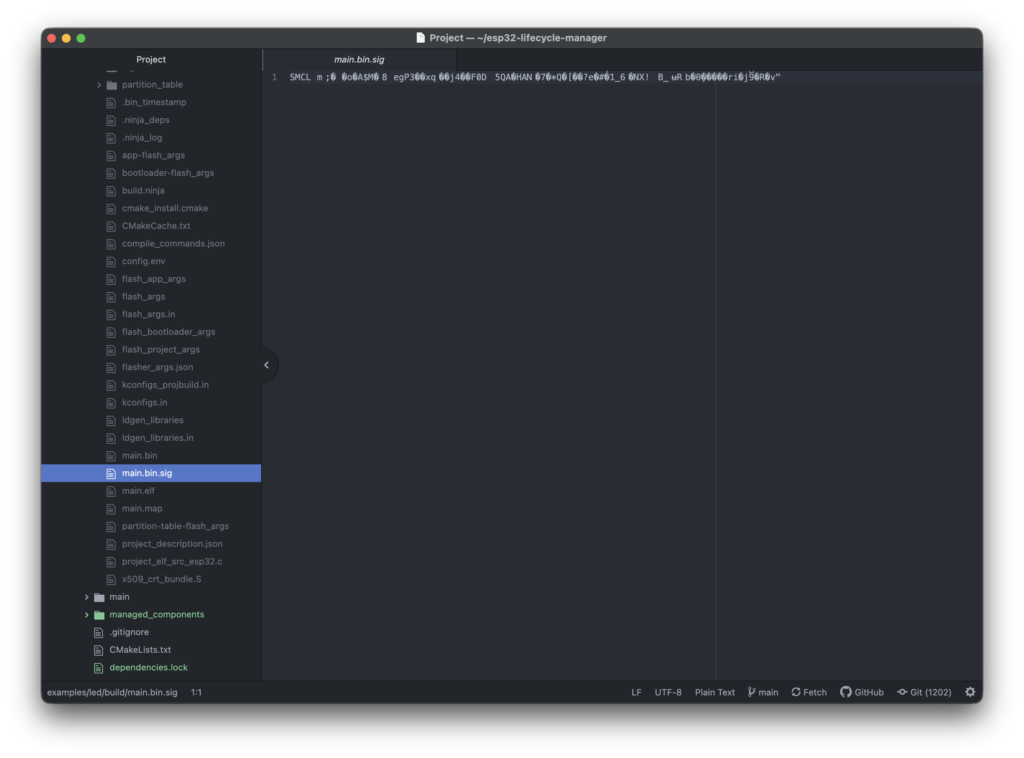Expand the managed_components folder chevron
1024x758 pixels.
point(87,615)
